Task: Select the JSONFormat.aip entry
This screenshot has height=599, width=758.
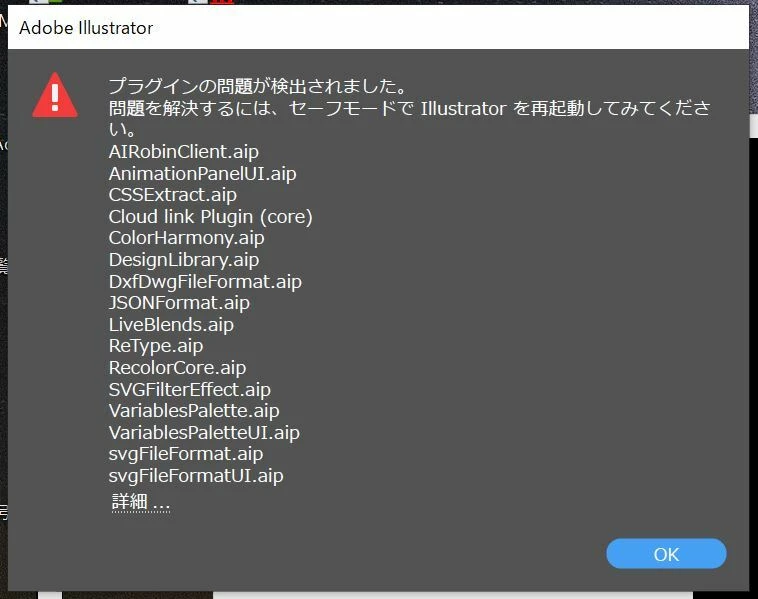Action: 179,303
